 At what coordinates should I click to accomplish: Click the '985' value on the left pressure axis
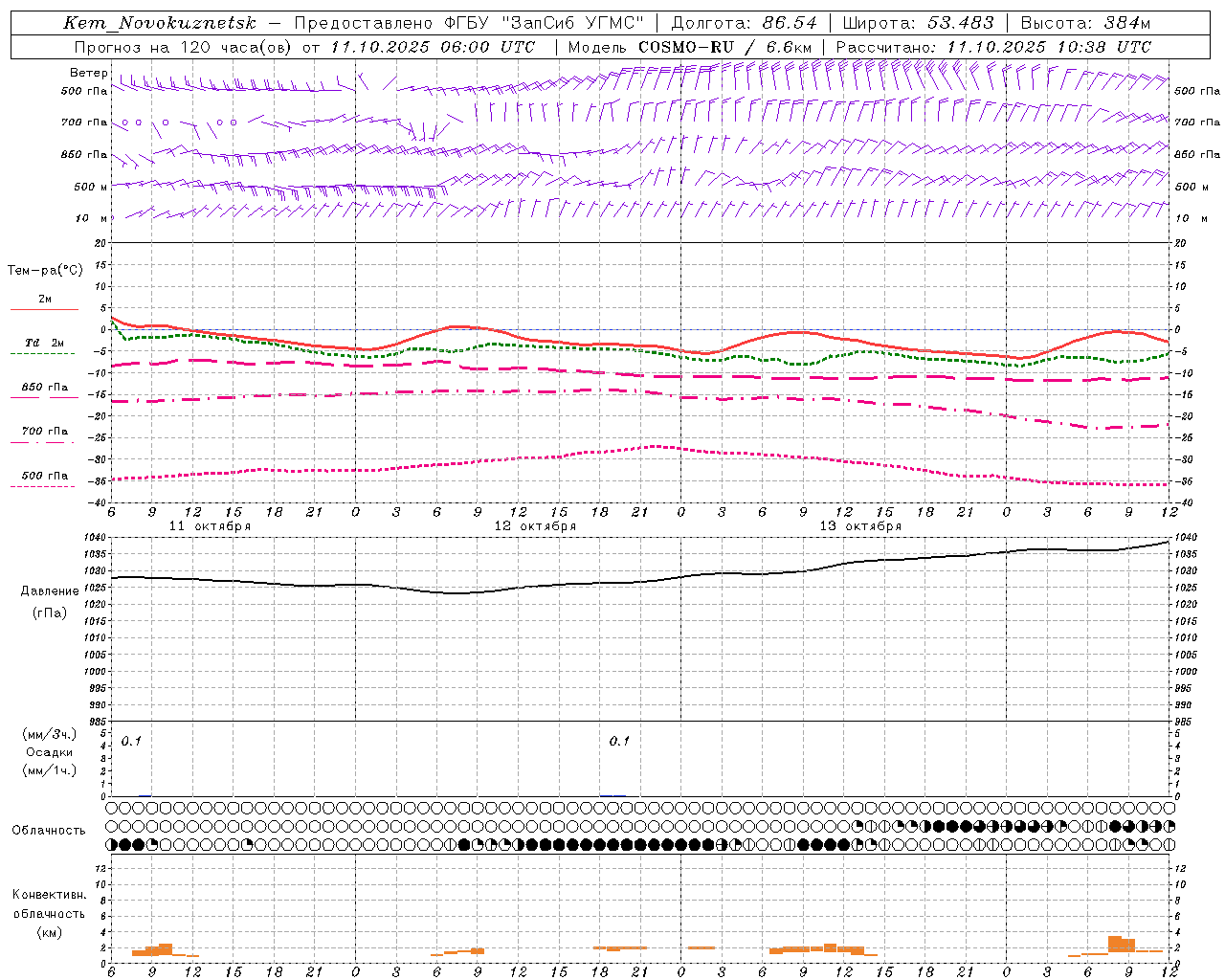[x=99, y=722]
